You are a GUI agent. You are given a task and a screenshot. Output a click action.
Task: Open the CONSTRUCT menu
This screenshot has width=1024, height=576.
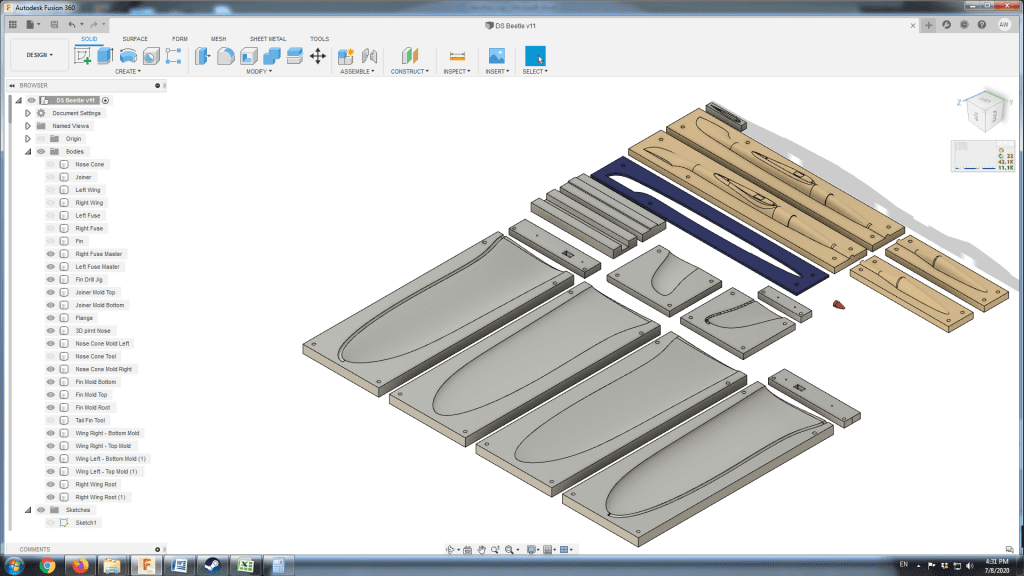[409, 72]
